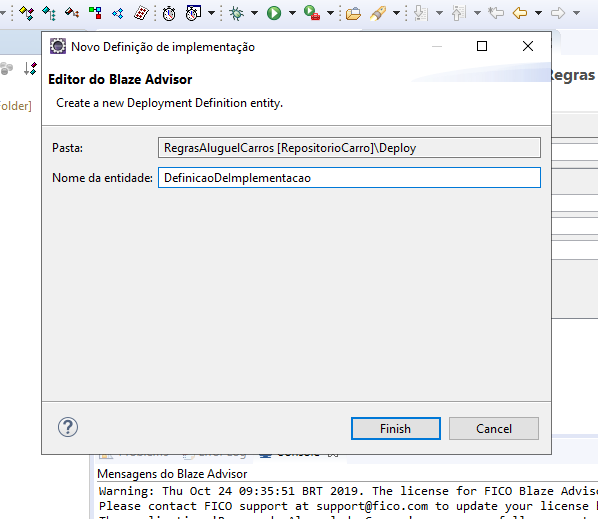
Task: Click the dialog title bar gear icon
Action: [x=58, y=47]
